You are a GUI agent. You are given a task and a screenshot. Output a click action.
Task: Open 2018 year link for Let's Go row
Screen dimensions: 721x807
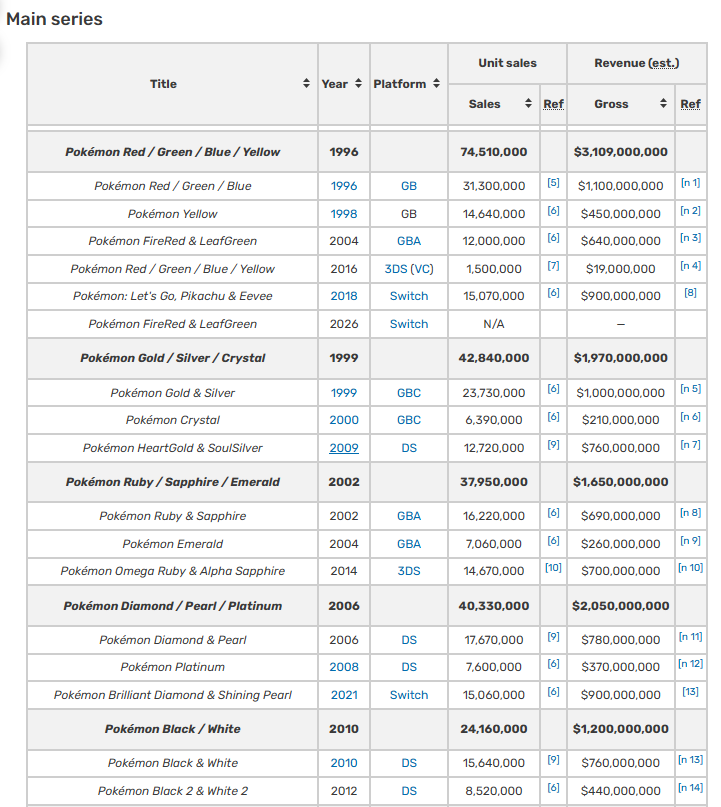[x=344, y=296]
